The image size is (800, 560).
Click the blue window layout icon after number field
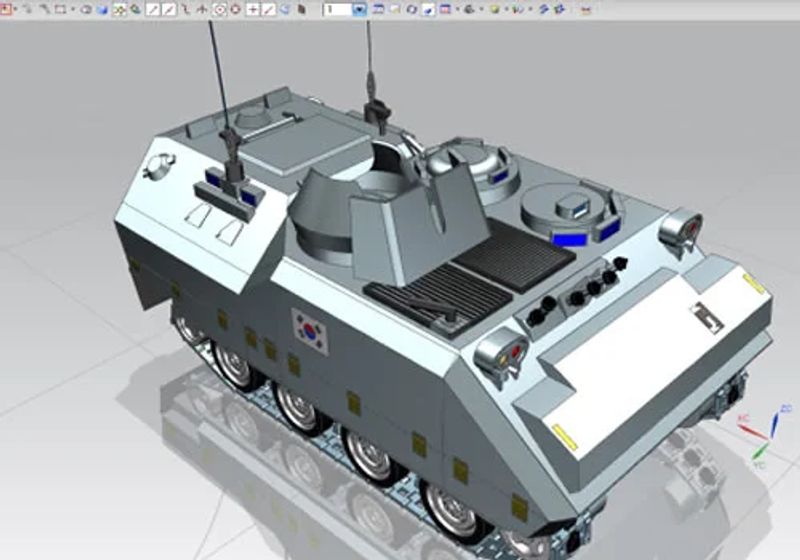pyautogui.click(x=378, y=9)
